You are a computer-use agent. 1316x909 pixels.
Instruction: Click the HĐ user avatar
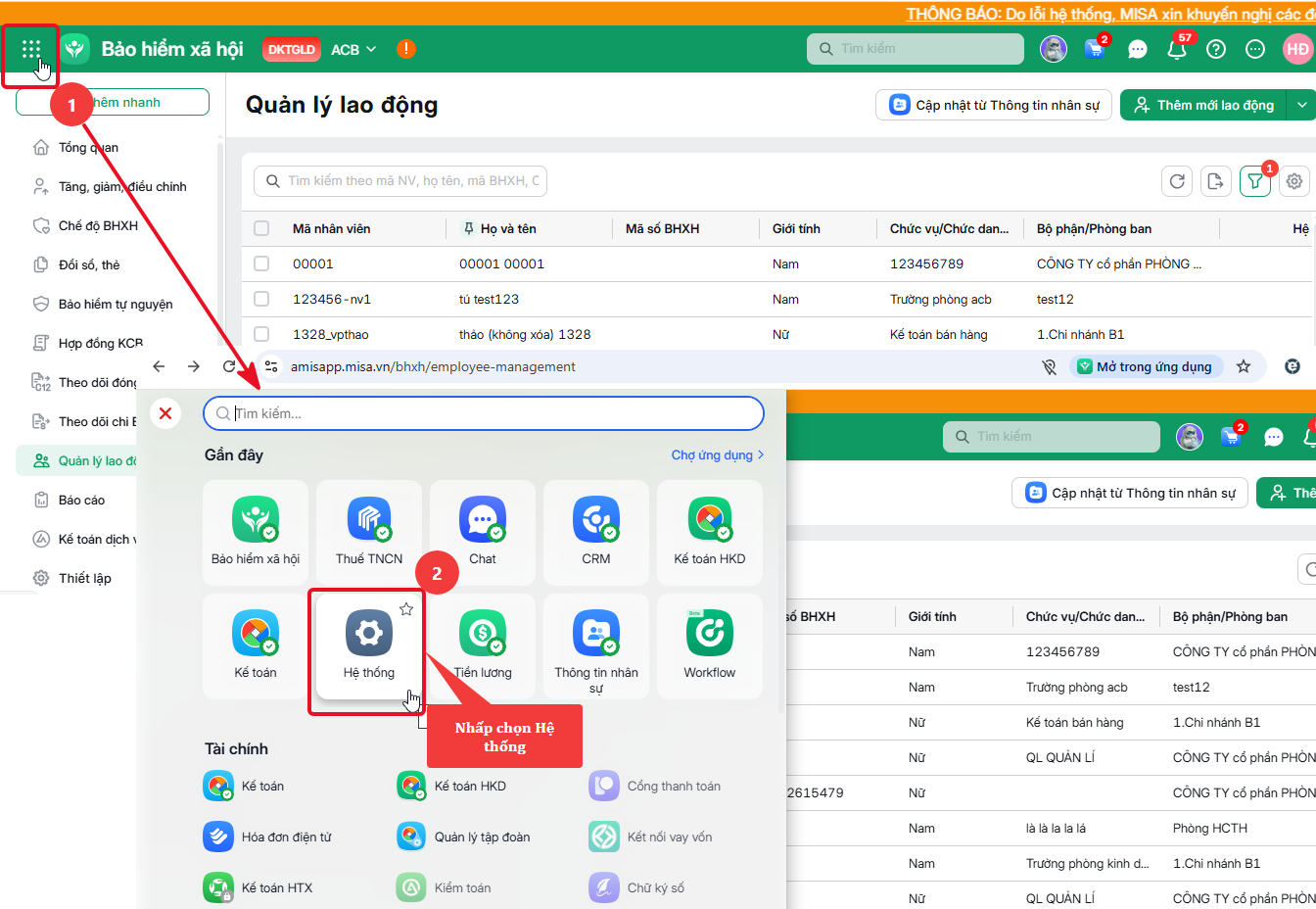point(1297,49)
